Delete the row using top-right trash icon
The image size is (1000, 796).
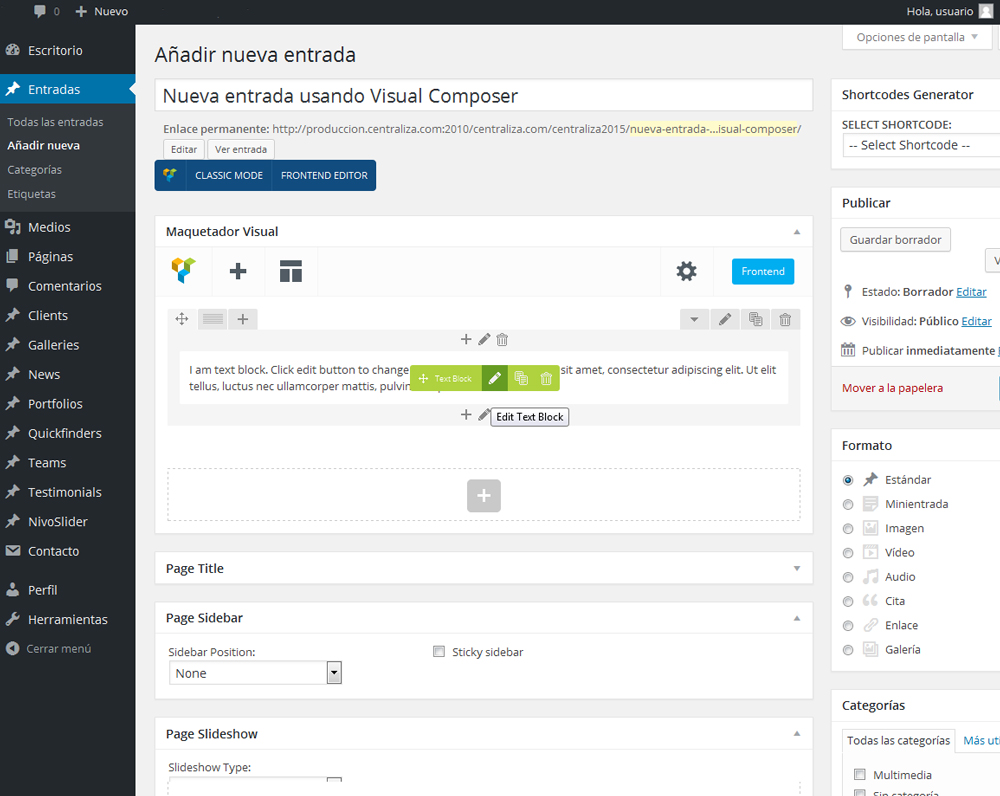pyautogui.click(x=785, y=319)
